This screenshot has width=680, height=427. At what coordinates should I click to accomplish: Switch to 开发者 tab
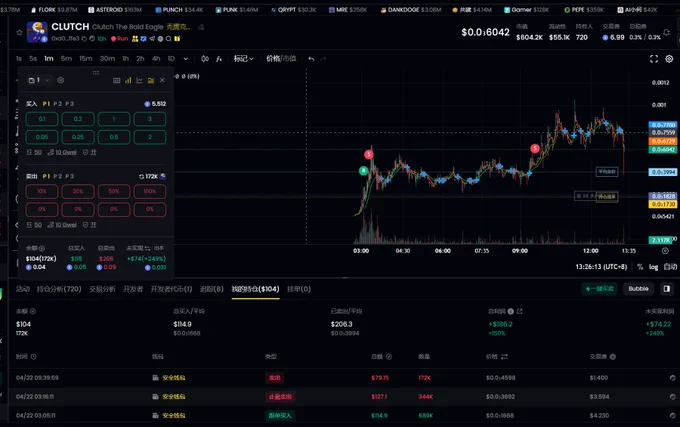133,289
